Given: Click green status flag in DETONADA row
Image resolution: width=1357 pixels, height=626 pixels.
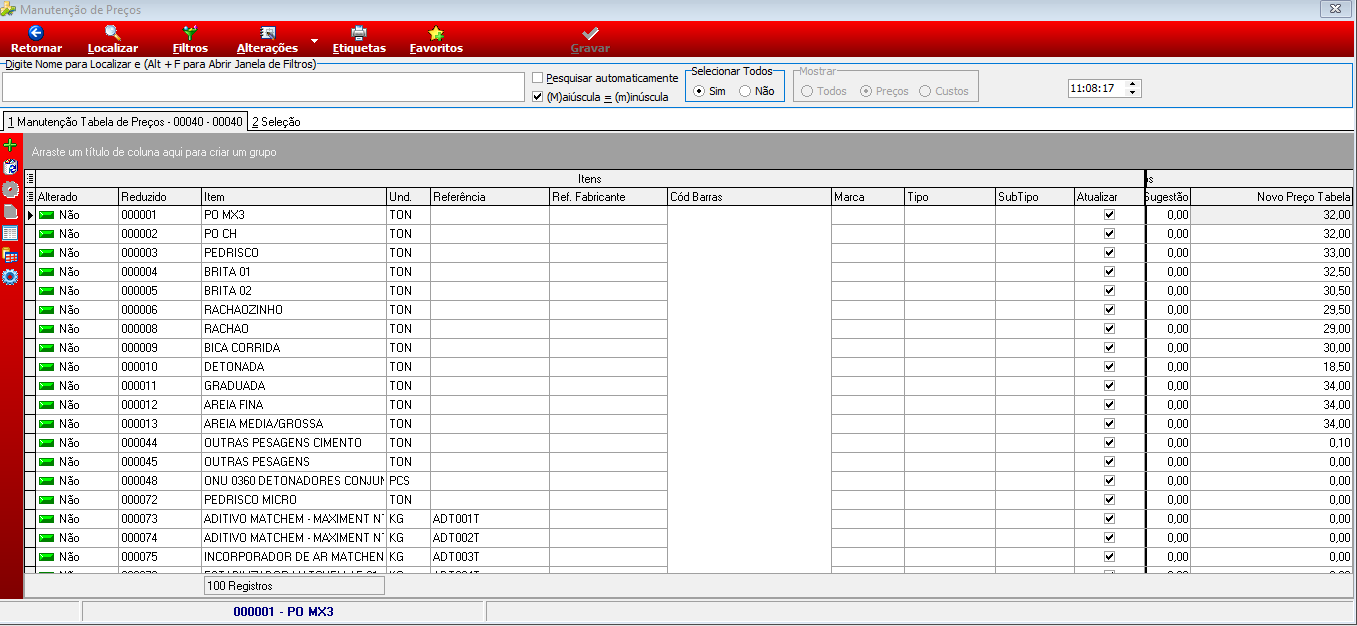Looking at the screenshot, I should tap(47, 367).
